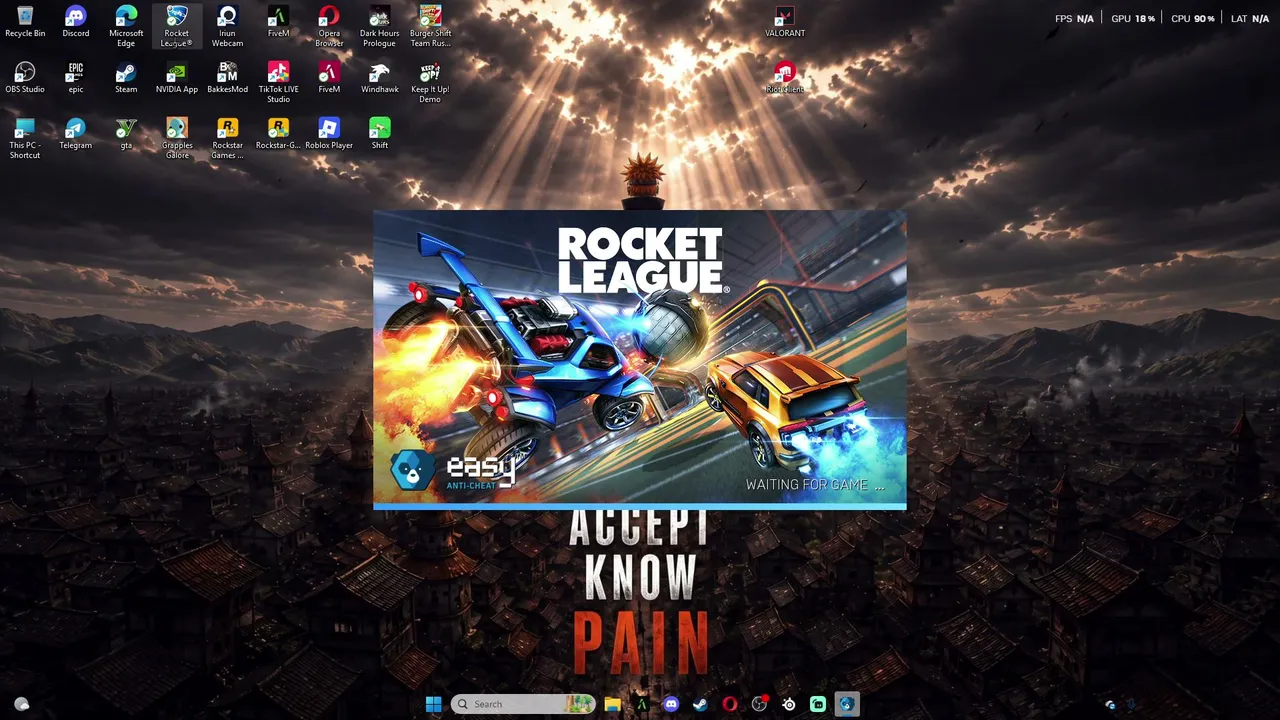The width and height of the screenshot is (1280, 720).
Task: Click the "GPU 18 %" overlay readout
Action: [x=1133, y=19]
